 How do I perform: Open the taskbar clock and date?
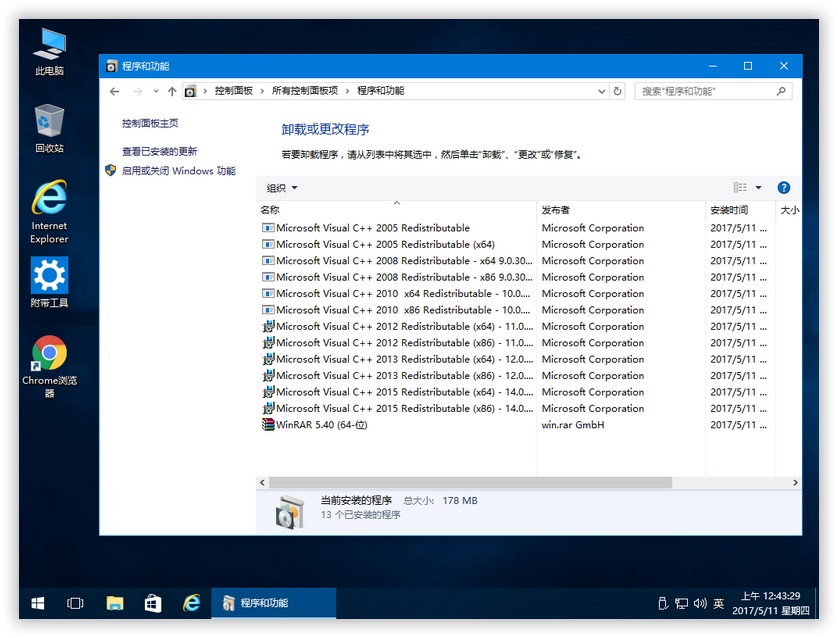(770, 603)
